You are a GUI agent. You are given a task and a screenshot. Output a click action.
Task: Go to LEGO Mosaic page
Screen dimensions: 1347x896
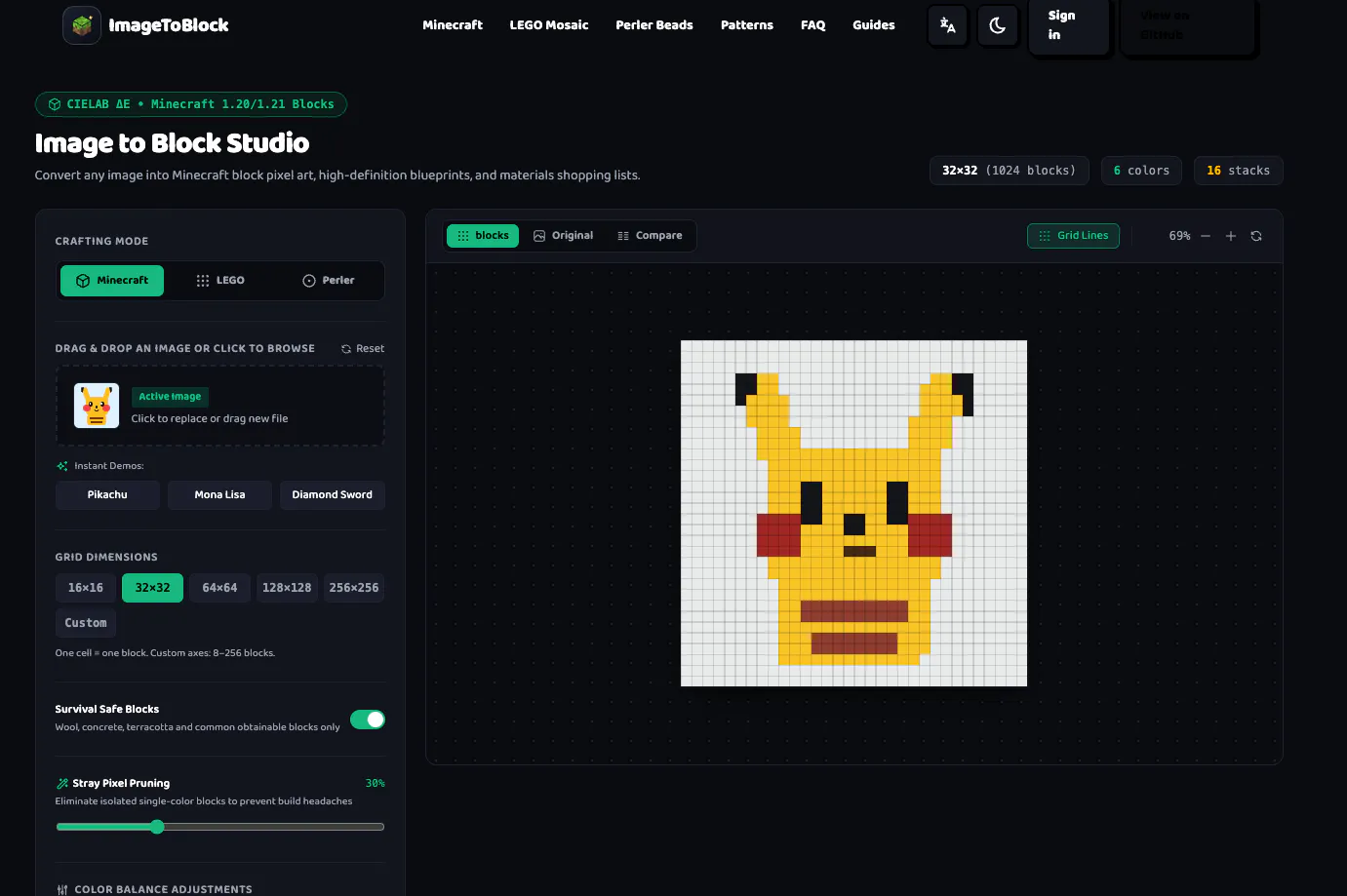click(549, 25)
